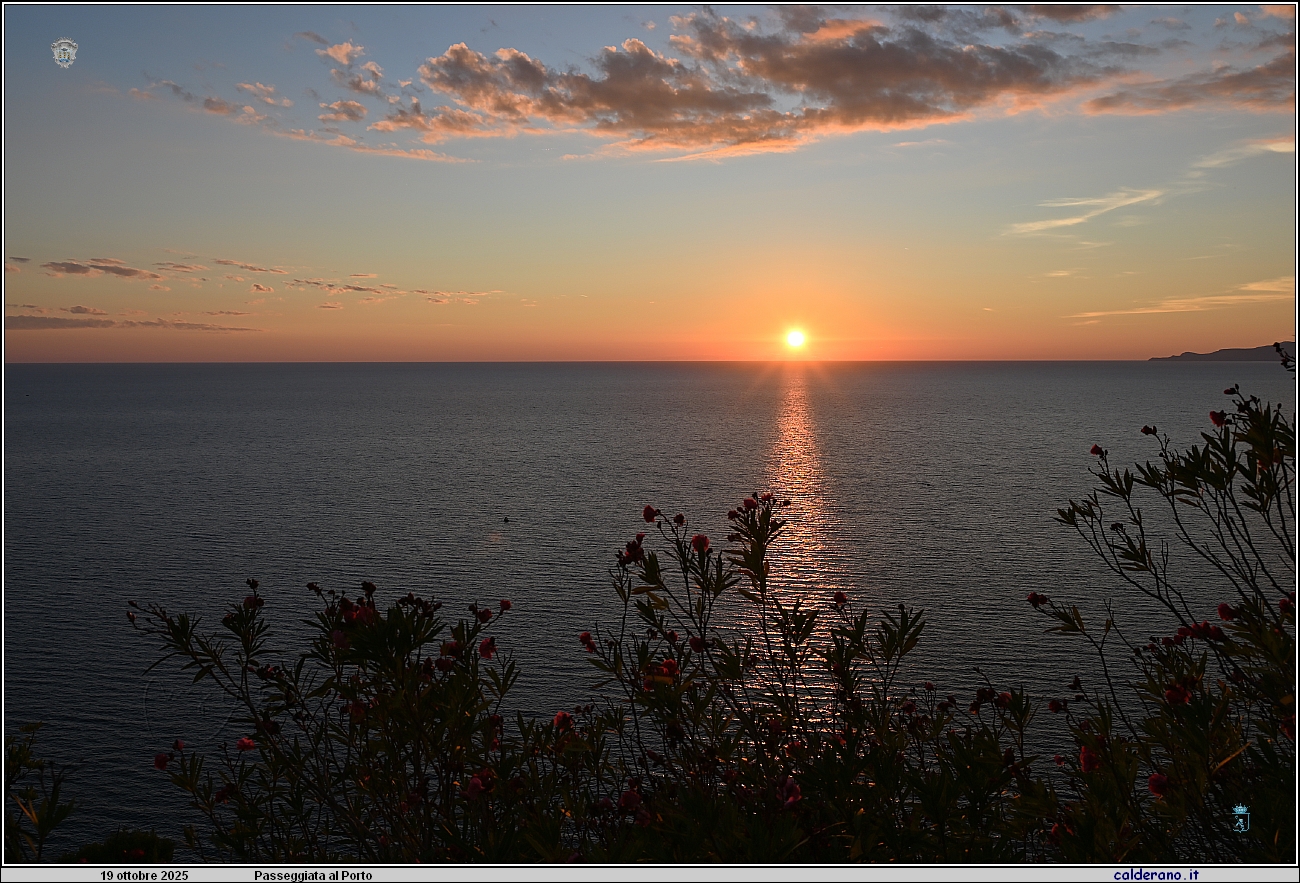
Task: Click the distant headland on the right horizon
Action: coord(1225,353)
